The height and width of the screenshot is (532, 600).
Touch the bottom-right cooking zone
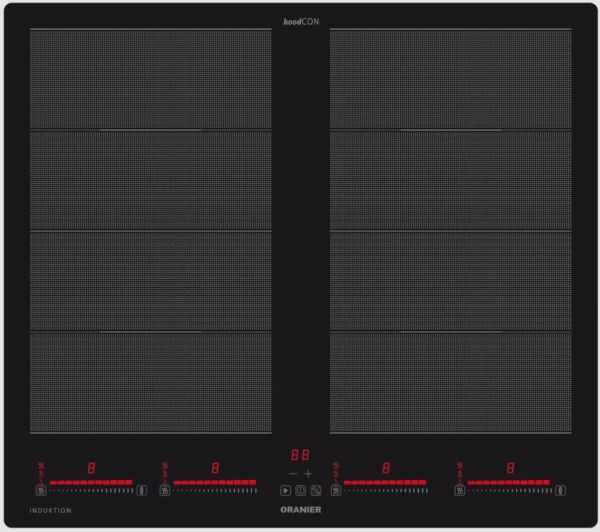[x=450, y=382]
